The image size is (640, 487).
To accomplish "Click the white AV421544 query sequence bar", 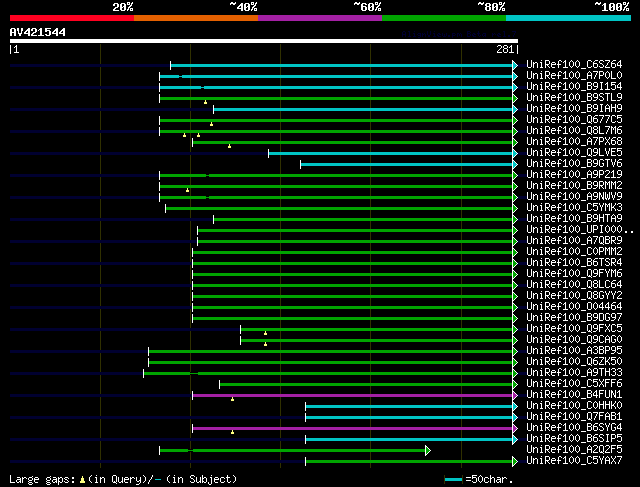I will tap(264, 41).
